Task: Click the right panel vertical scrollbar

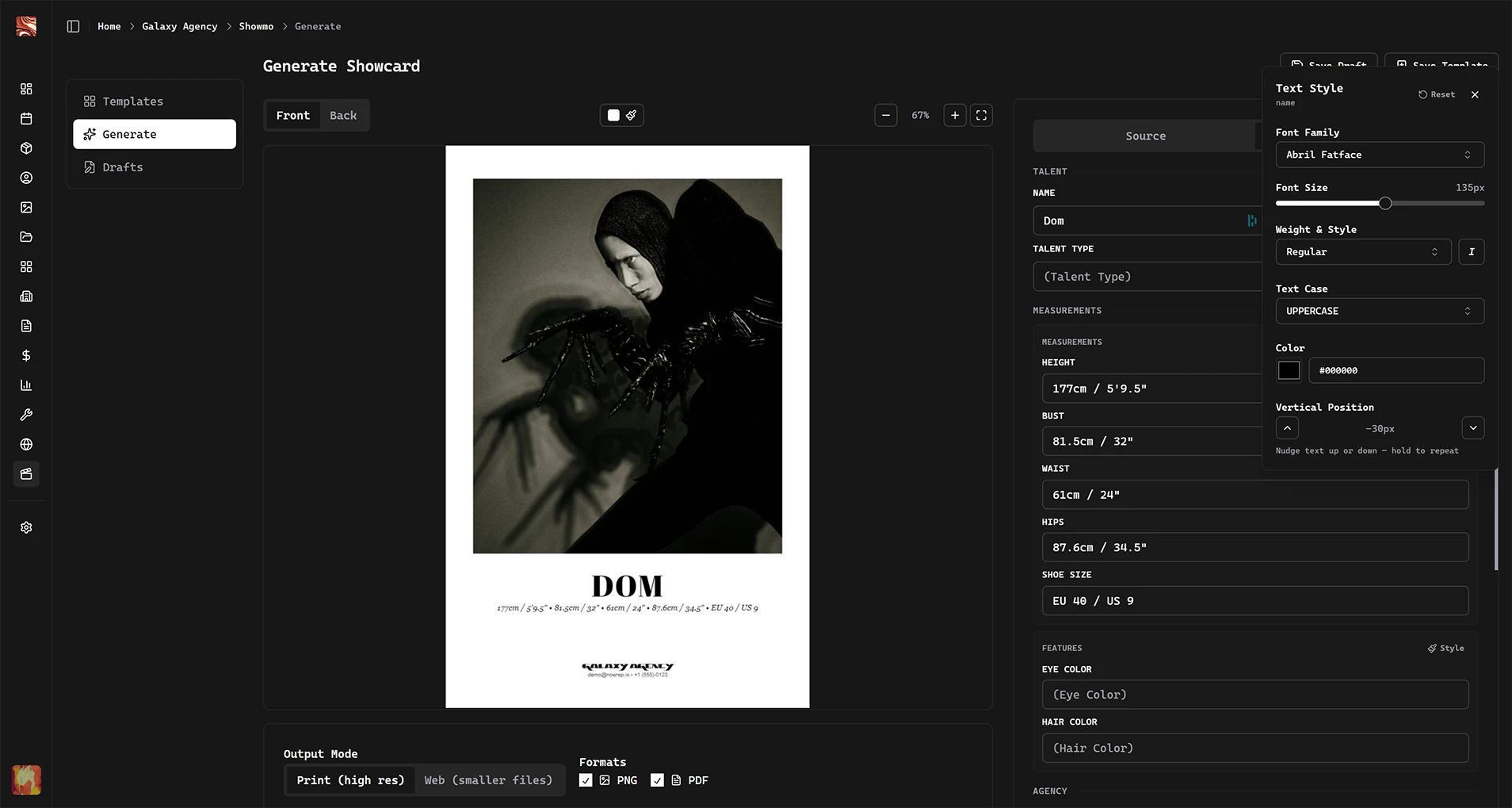Action: (x=1496, y=519)
